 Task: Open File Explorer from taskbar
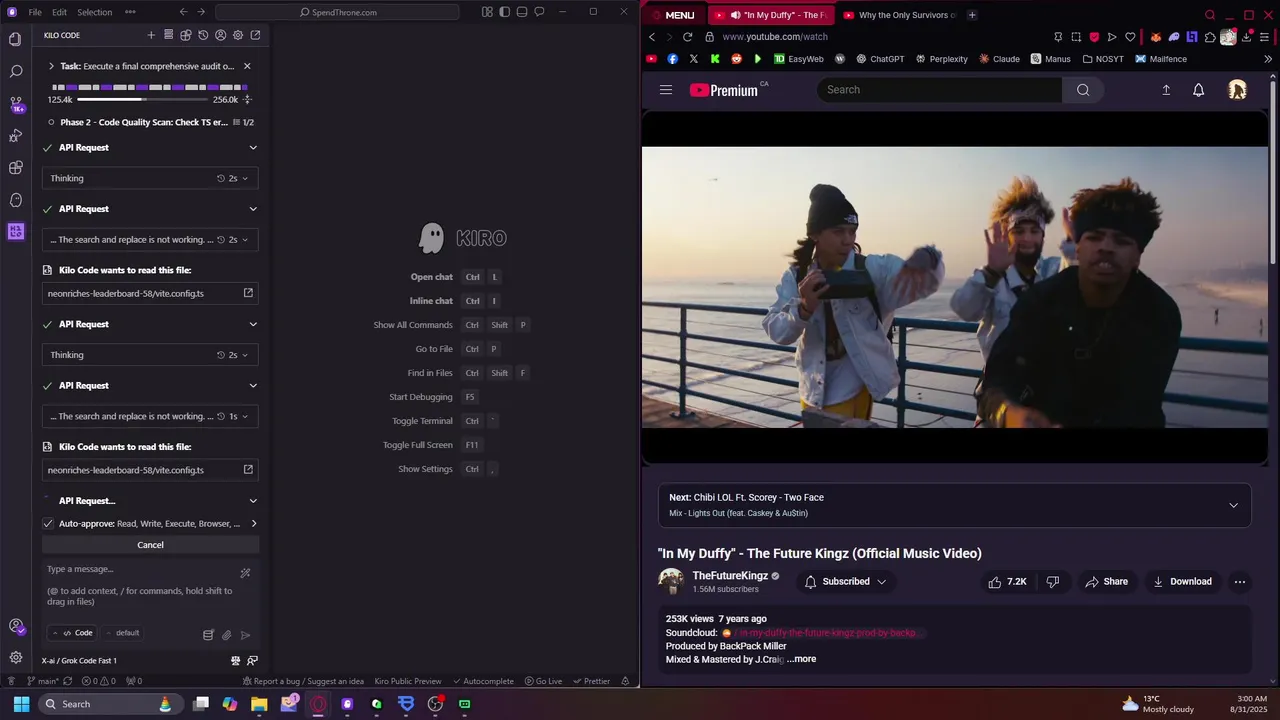(259, 704)
